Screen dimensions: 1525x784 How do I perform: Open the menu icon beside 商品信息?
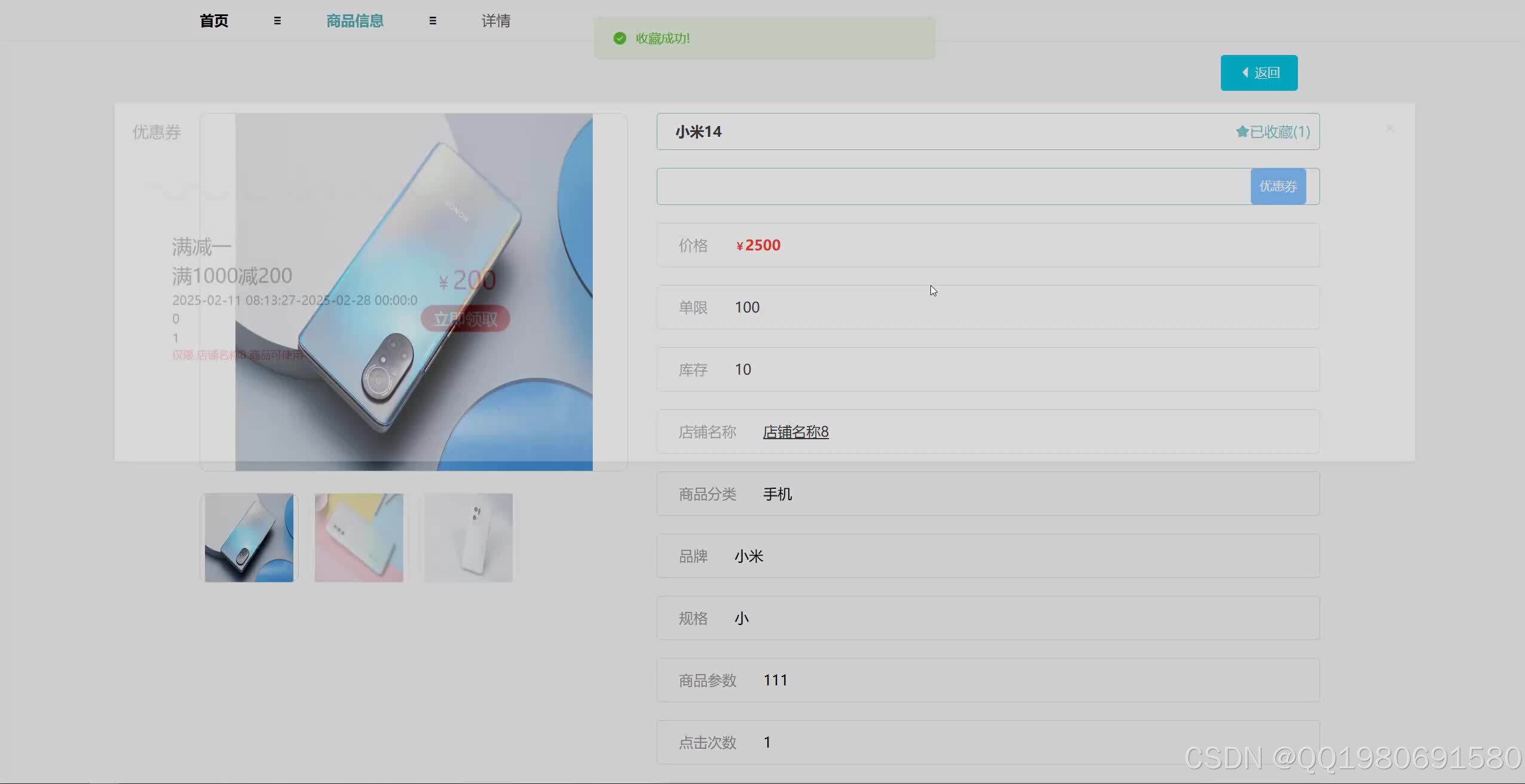pyautogui.click(x=433, y=20)
